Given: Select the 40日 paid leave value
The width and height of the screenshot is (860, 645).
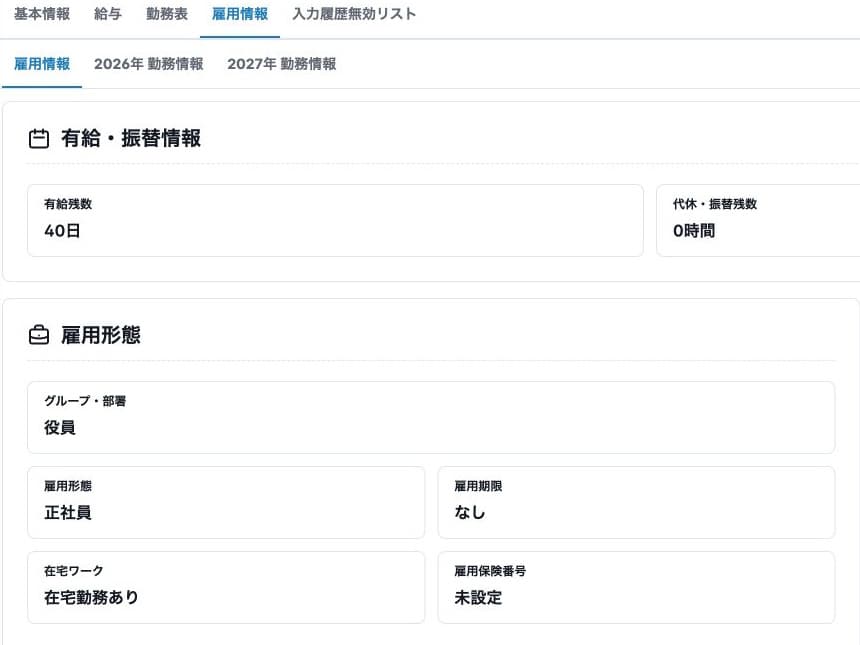Looking at the screenshot, I should [x=63, y=230].
